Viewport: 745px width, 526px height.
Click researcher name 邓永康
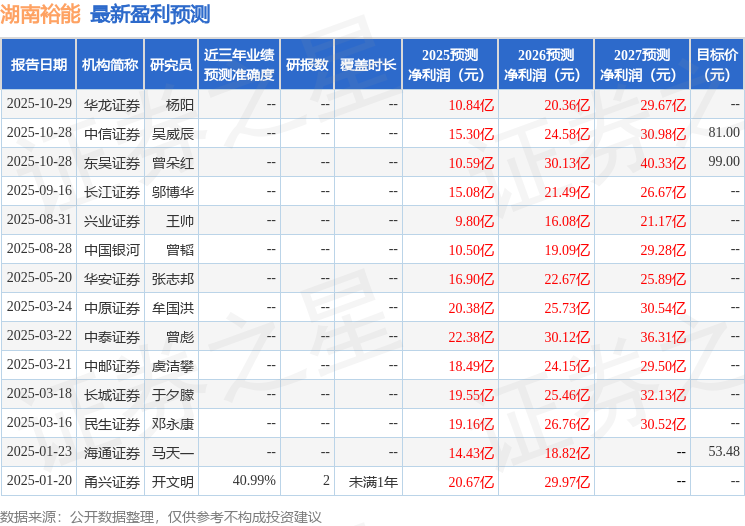(x=173, y=424)
